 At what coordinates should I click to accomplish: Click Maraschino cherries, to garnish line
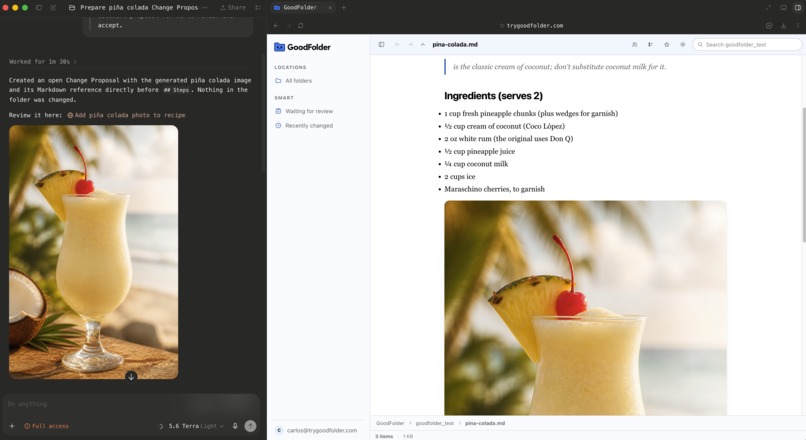[494, 189]
